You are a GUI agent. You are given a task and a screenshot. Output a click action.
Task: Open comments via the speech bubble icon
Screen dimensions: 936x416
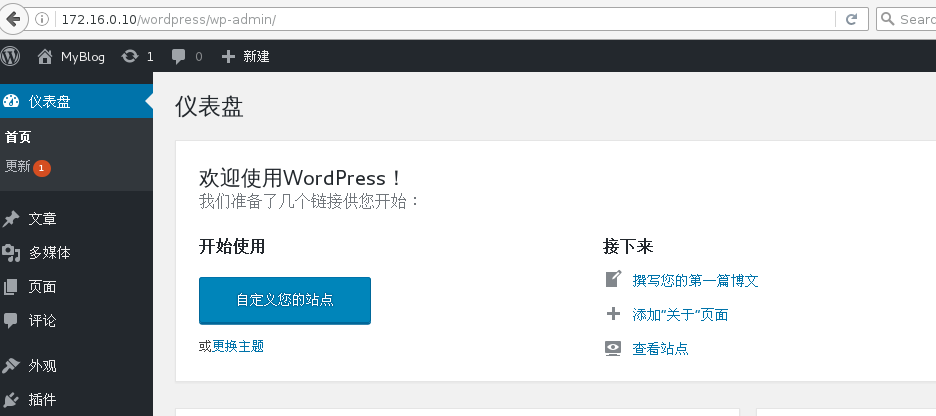pyautogui.click(x=178, y=57)
